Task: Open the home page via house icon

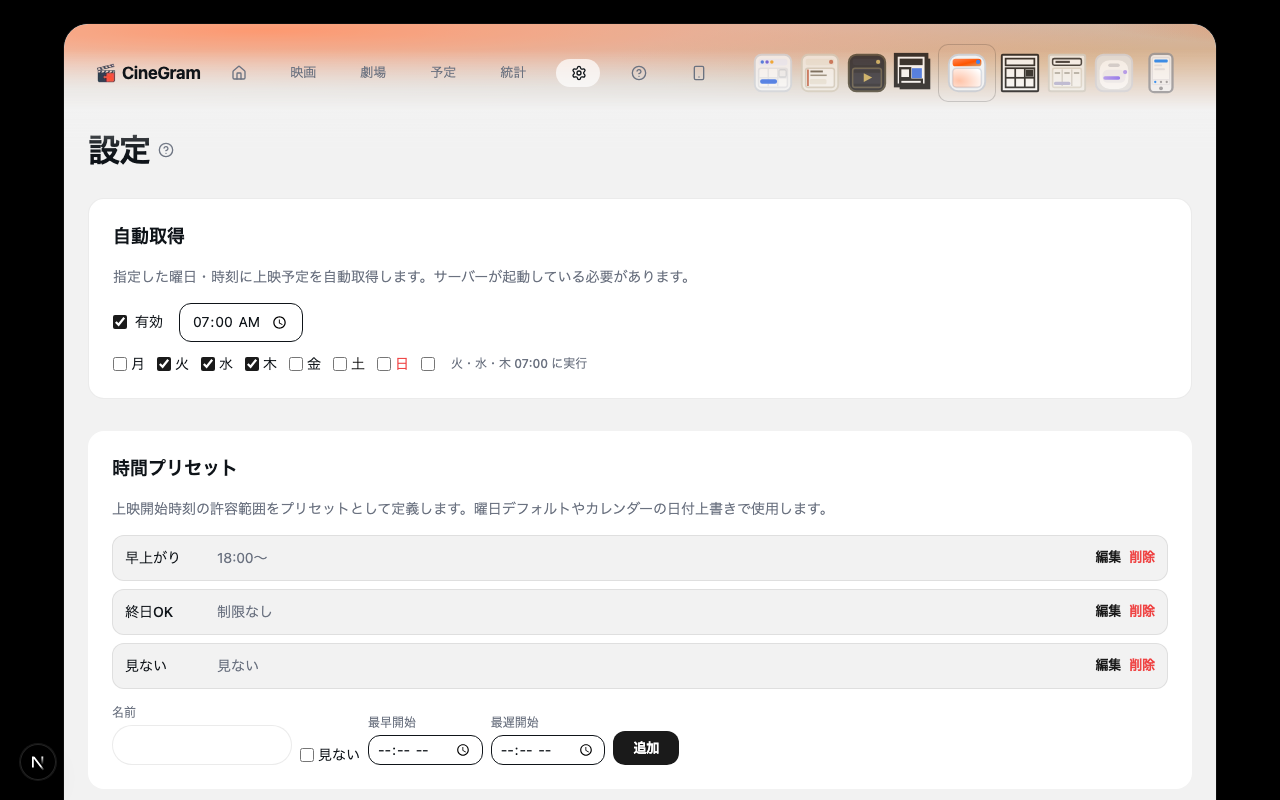Action: pyautogui.click(x=238, y=72)
